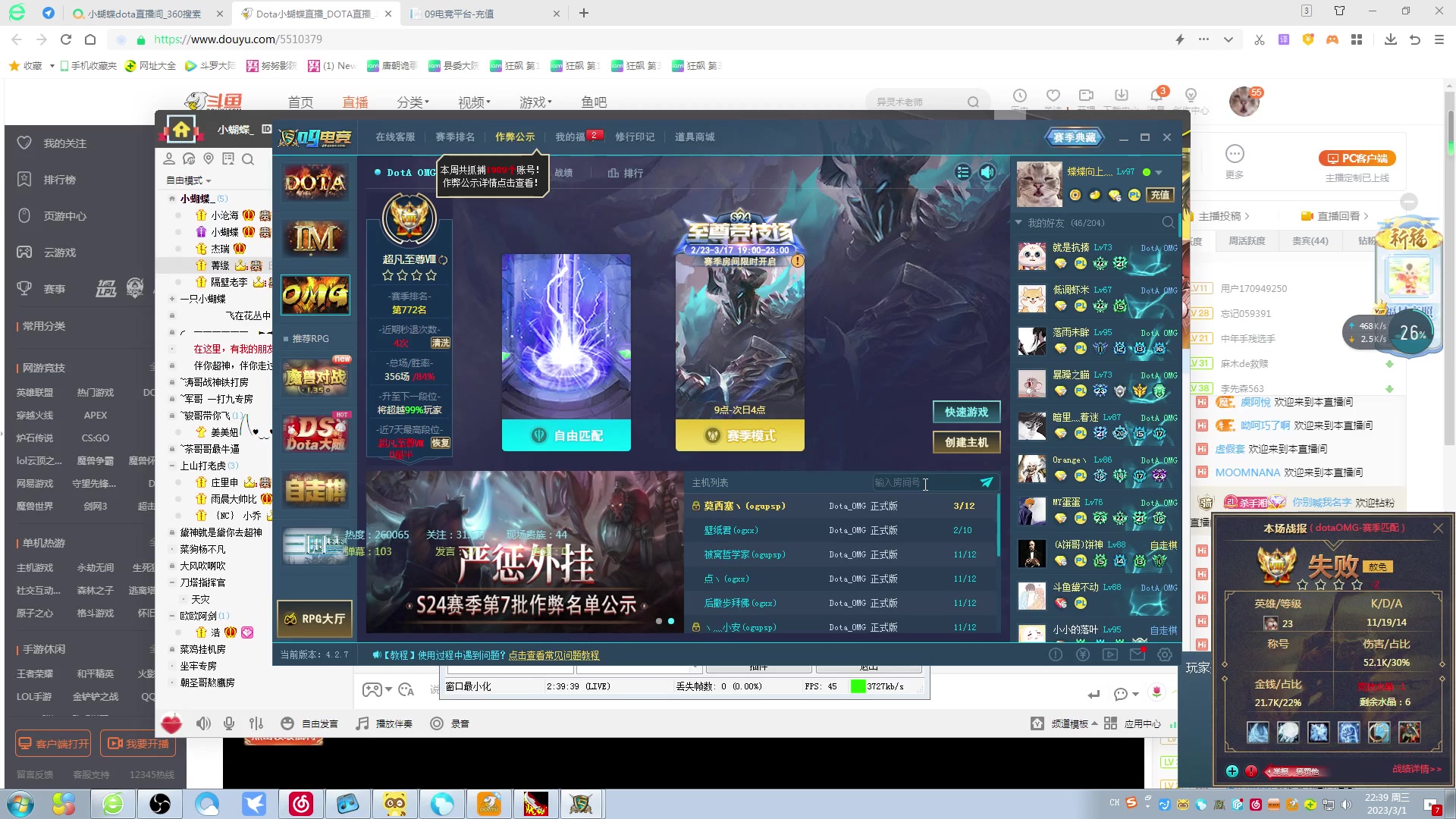Switch to 排行 tab in lobby
The height and width of the screenshot is (819, 1456).
(626, 173)
